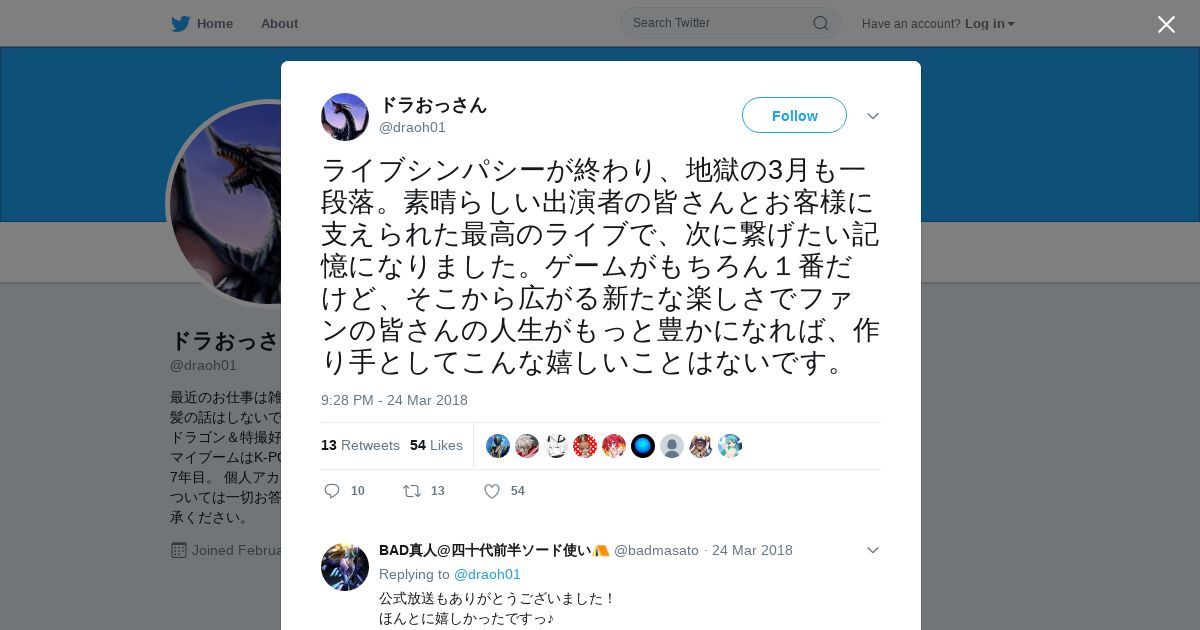
Task: Like the tweet with the heart icon
Action: pos(491,490)
